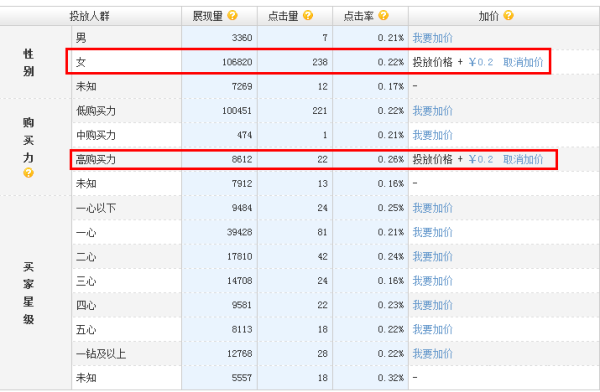Image resolution: width=600 pixels, height=392 pixels.
Task: Click impressions value 106820
Action: [237, 62]
